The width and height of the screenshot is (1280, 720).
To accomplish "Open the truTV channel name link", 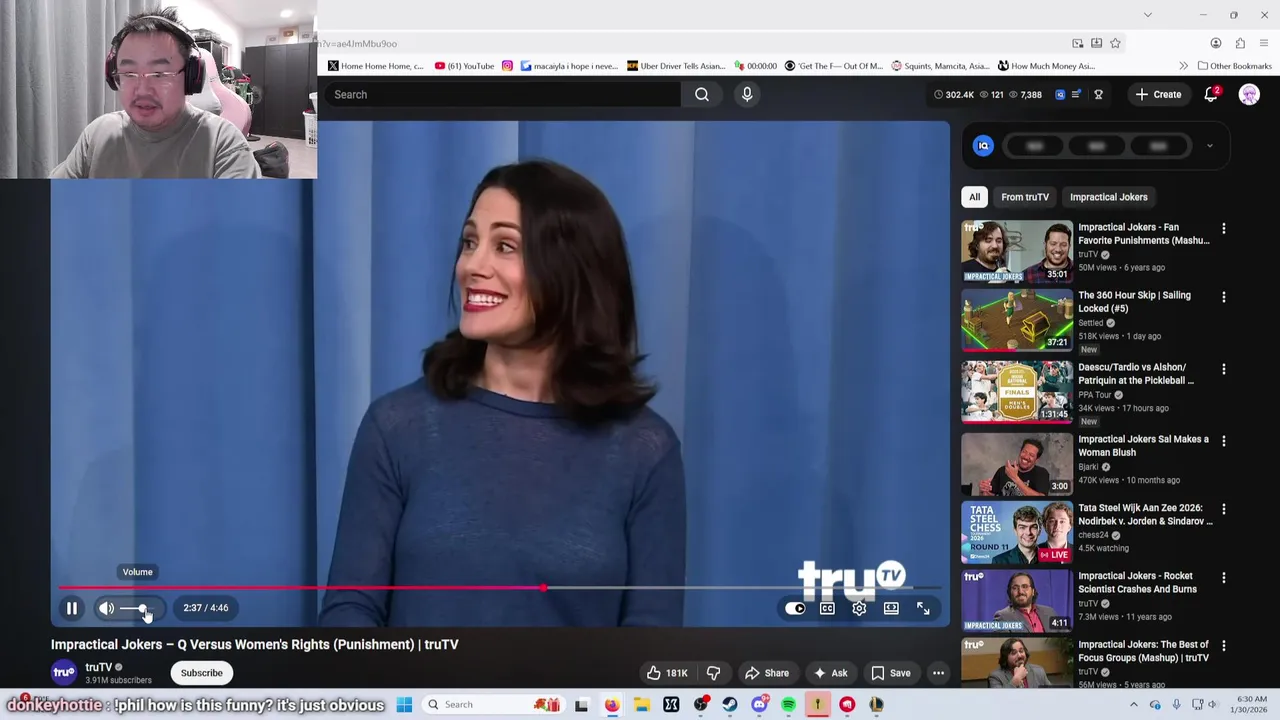I will [98, 667].
